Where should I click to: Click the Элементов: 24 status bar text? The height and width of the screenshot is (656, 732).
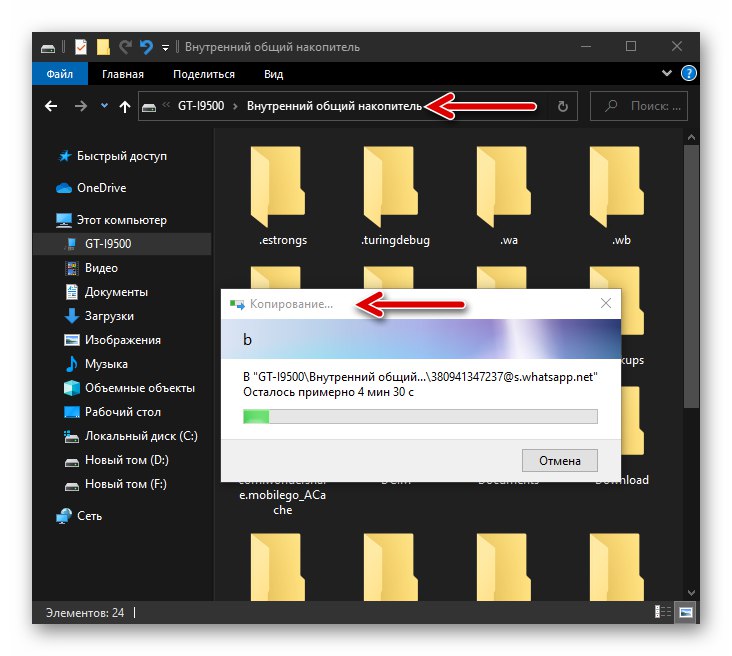coord(85,613)
